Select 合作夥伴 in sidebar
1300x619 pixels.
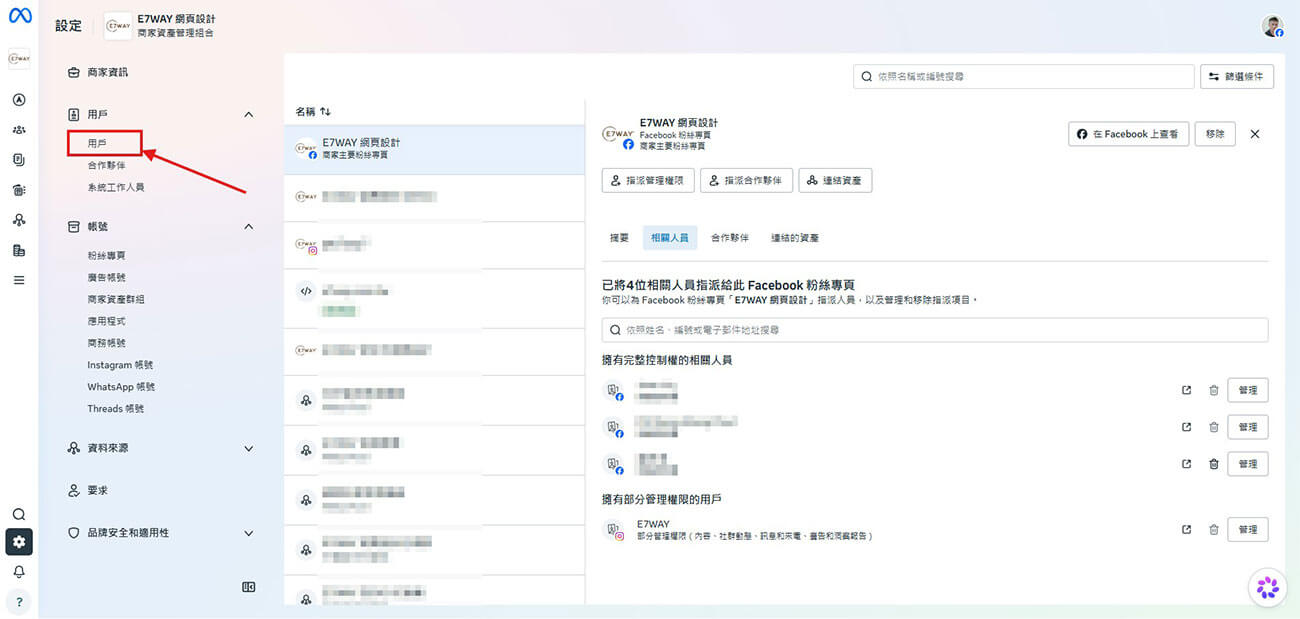106,165
